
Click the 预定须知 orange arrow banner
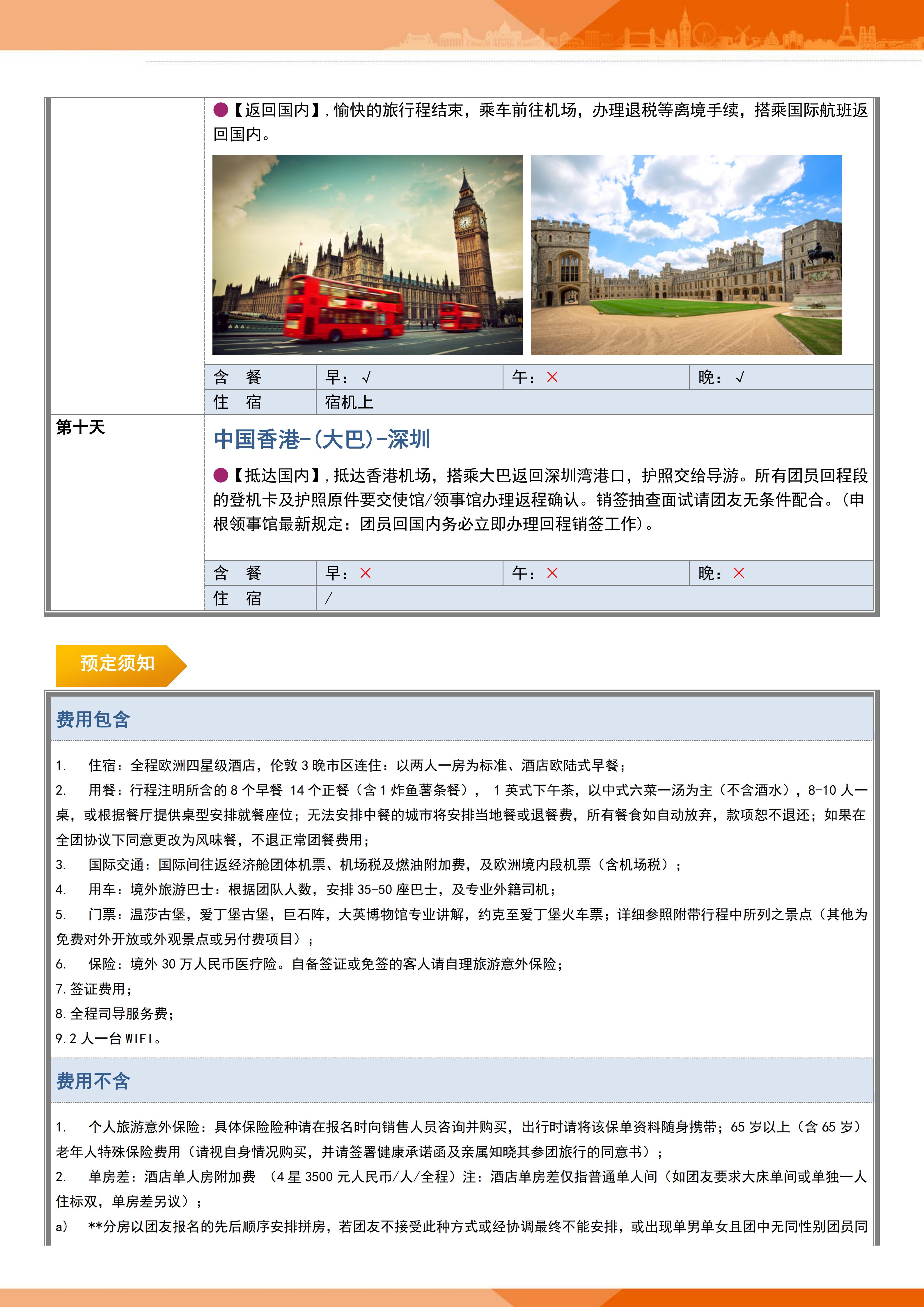(118, 664)
